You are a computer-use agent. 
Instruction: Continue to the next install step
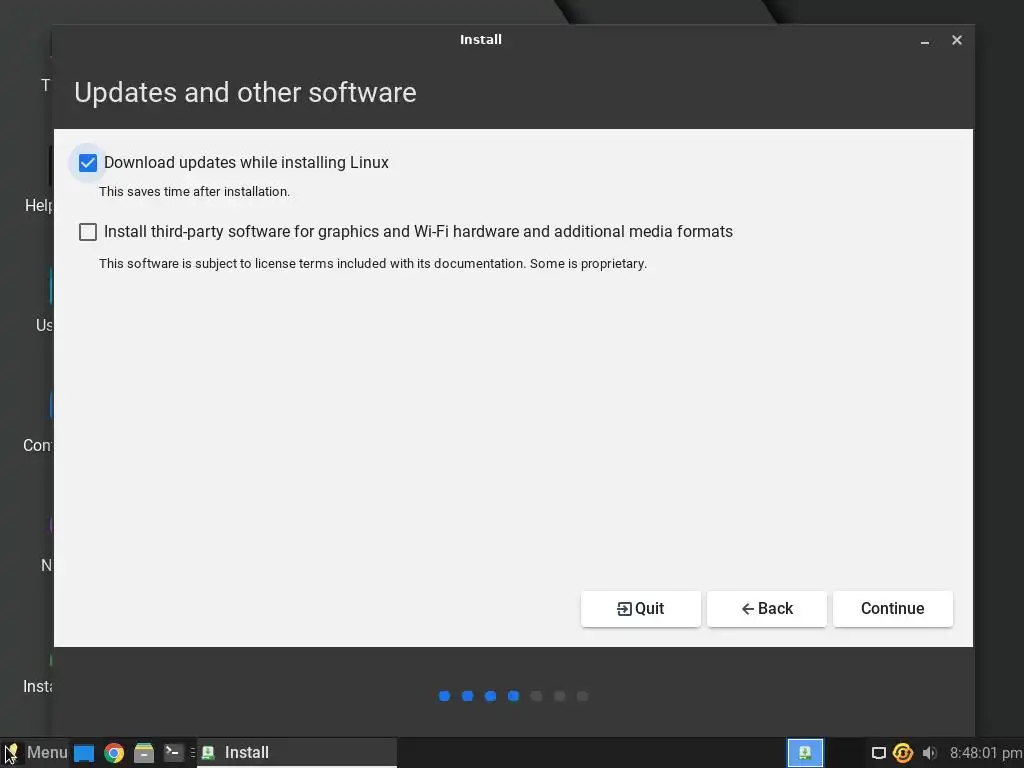tap(892, 609)
